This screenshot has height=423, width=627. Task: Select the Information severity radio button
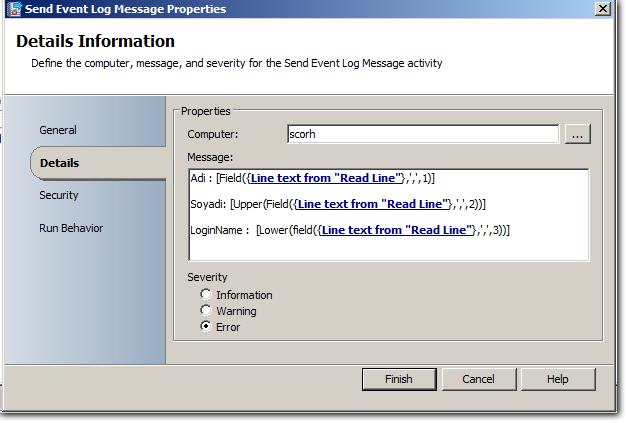click(206, 295)
